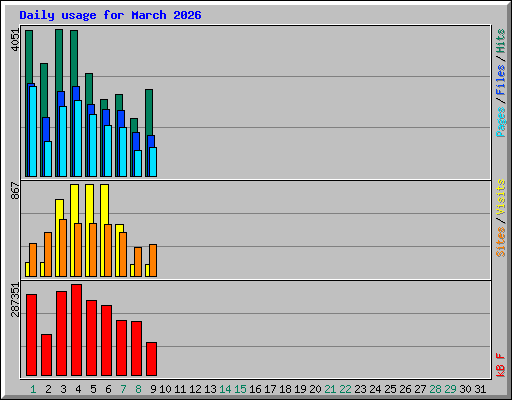The height and width of the screenshot is (400, 512).
Task: Click day label '20' on x-axis
Action: [315, 389]
